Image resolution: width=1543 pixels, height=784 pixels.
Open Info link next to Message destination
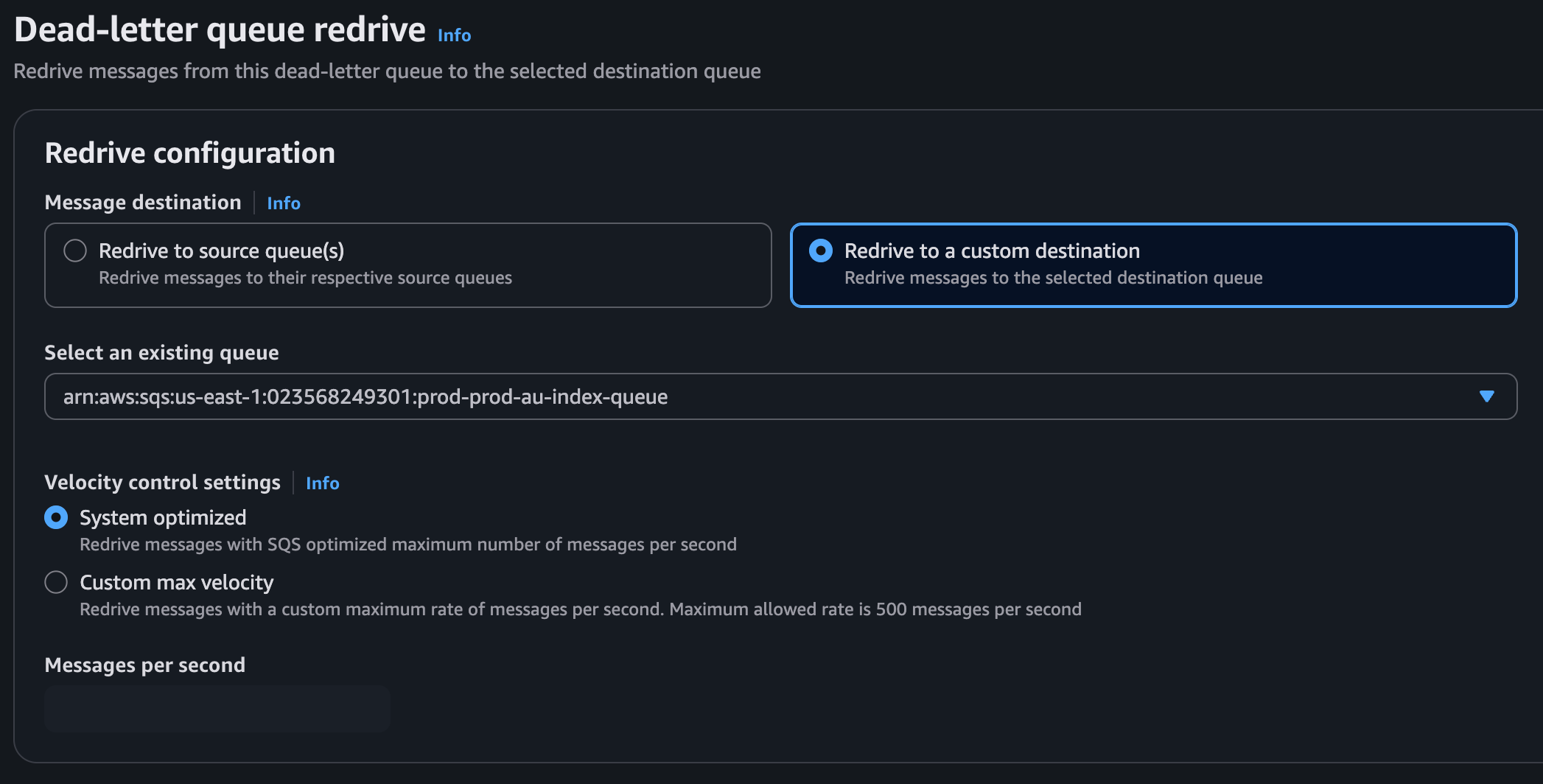tap(283, 203)
